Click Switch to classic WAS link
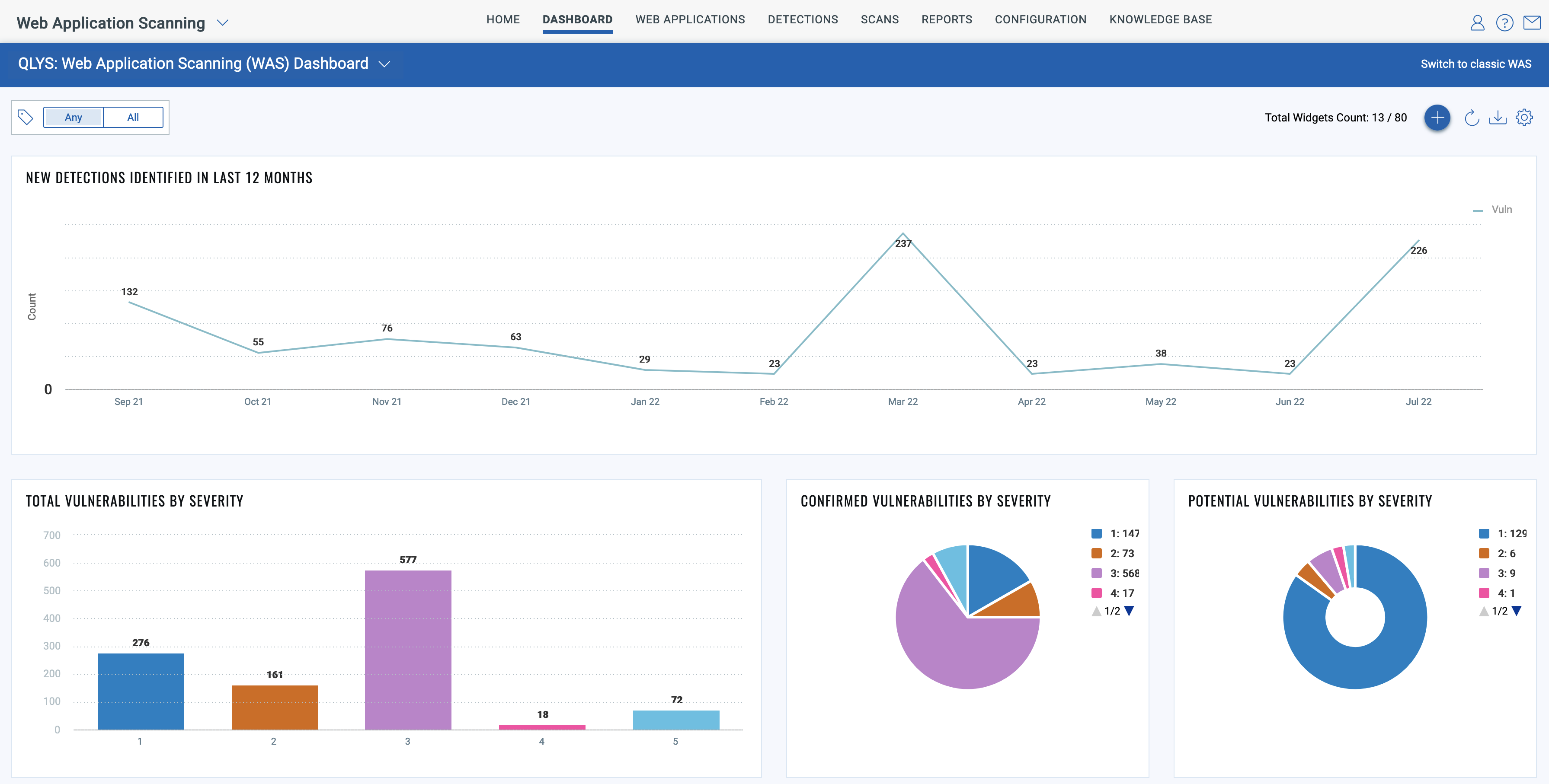Screen dimensions: 1549x784 tap(1475, 64)
